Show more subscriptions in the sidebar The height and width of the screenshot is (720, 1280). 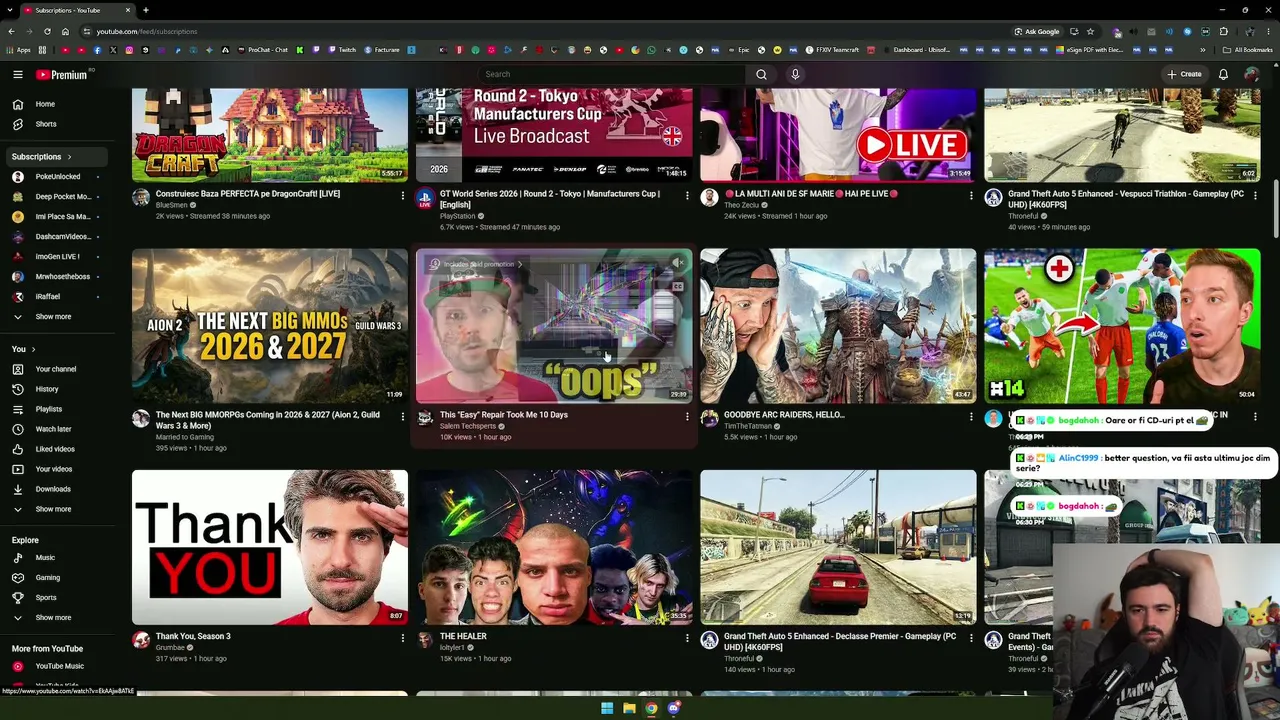54,317
